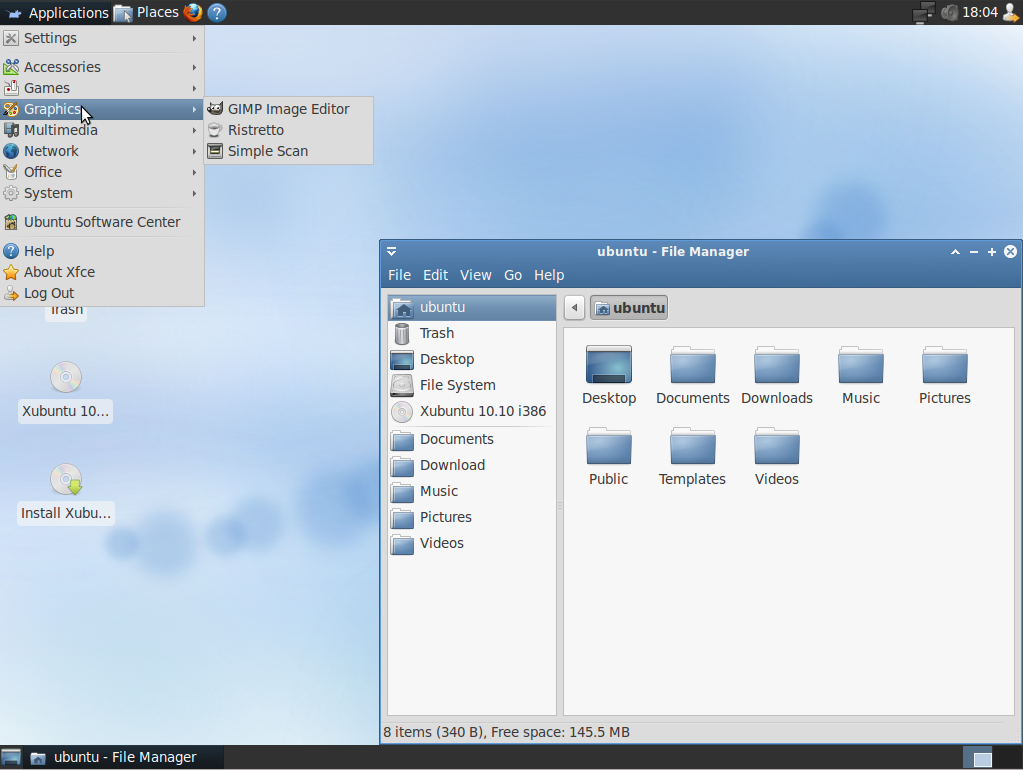Click the blue help question-mark panel icon
The width and height of the screenshot is (1023, 770).
tap(217, 12)
